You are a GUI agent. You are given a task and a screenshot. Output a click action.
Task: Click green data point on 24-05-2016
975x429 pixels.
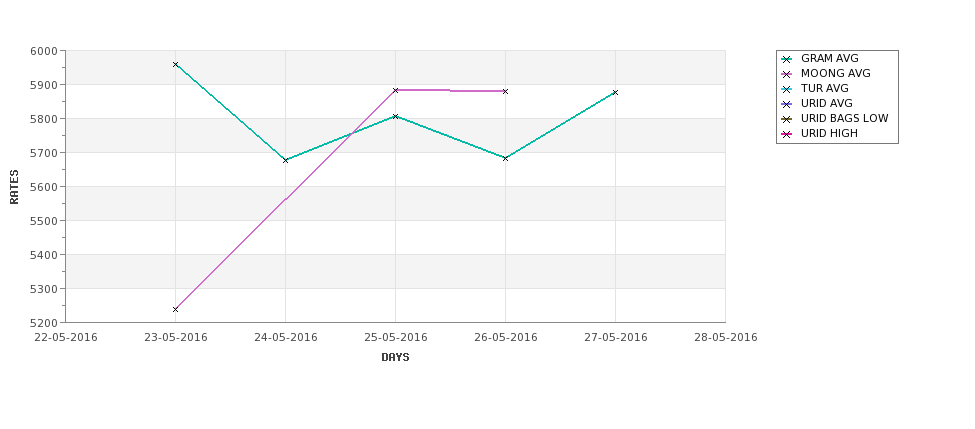[285, 160]
